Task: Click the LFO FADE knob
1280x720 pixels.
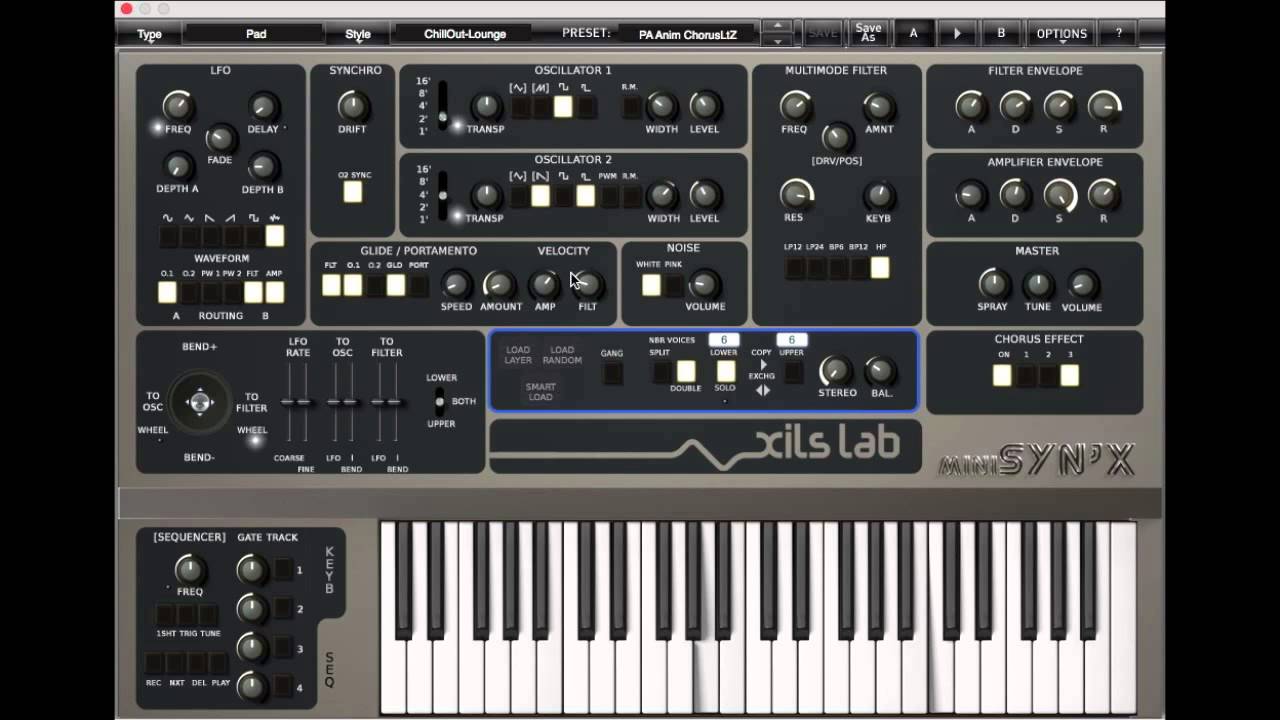Action: 220,138
